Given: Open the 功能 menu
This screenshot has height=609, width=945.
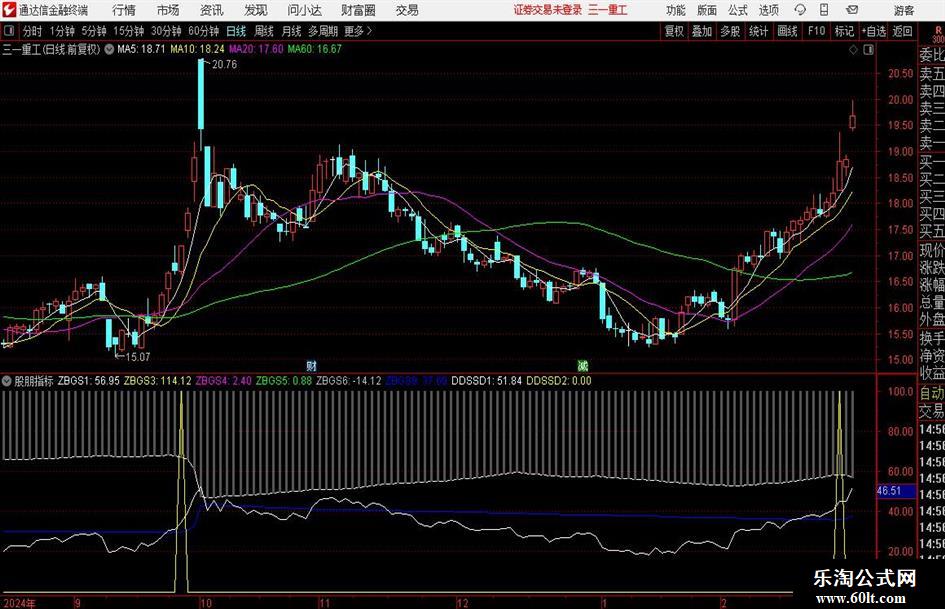Looking at the screenshot, I should pyautogui.click(x=676, y=10).
